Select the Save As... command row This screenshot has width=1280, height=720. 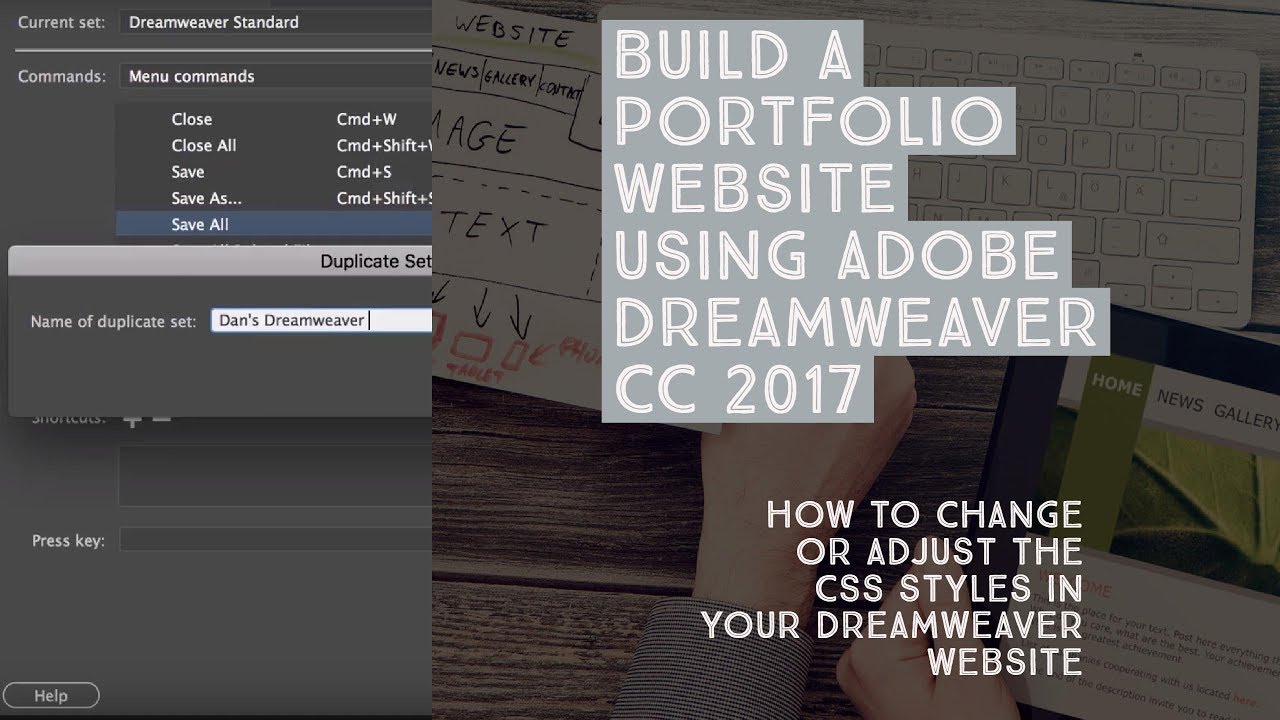[x=274, y=198]
